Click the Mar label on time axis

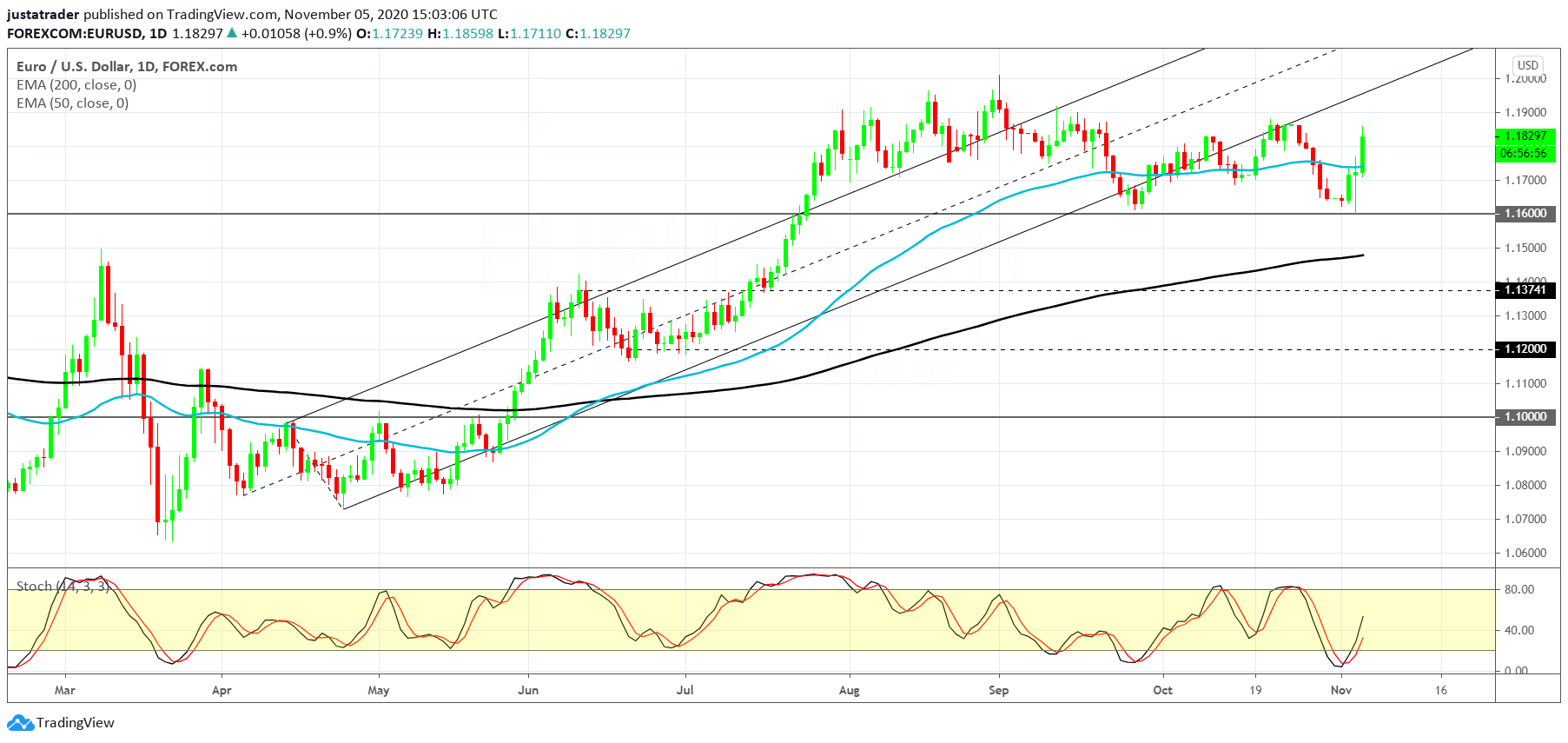(x=65, y=690)
